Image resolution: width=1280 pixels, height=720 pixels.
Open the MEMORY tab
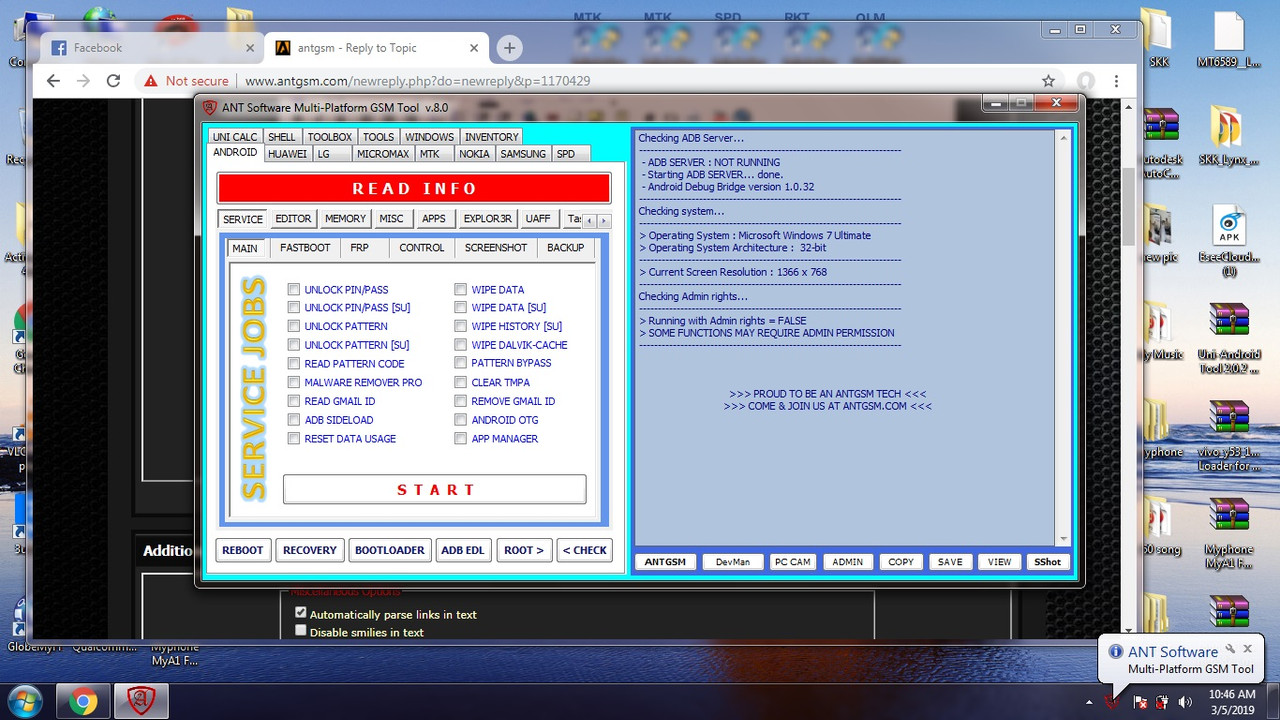[x=345, y=219]
